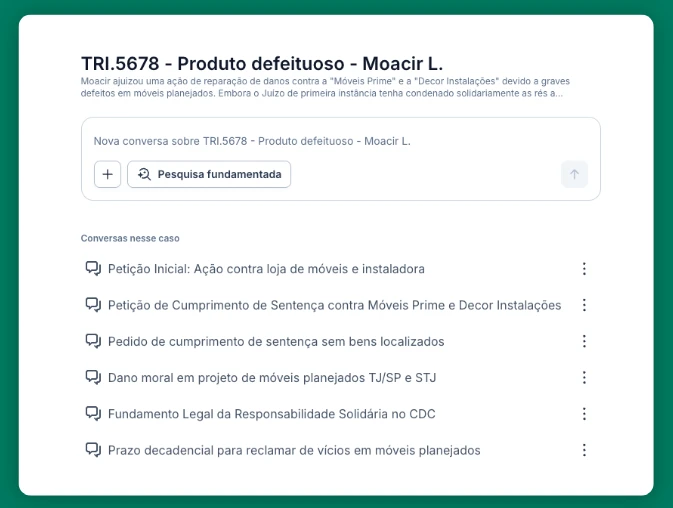The height and width of the screenshot is (508, 673).
Task: Open options menu for Petição Inicial conversation
Action: tap(584, 269)
